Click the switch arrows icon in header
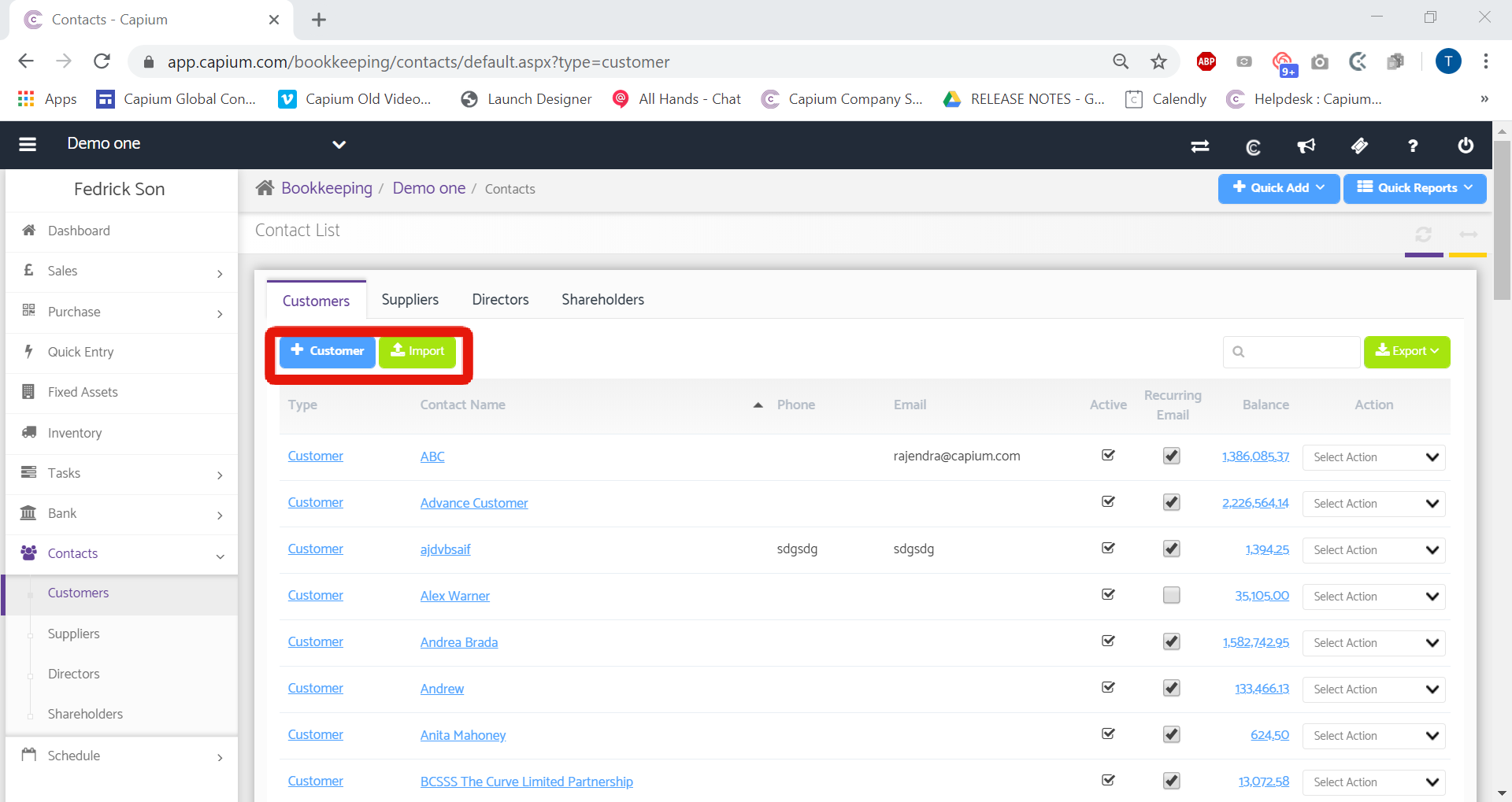This screenshot has height=802, width=1512. (1200, 146)
